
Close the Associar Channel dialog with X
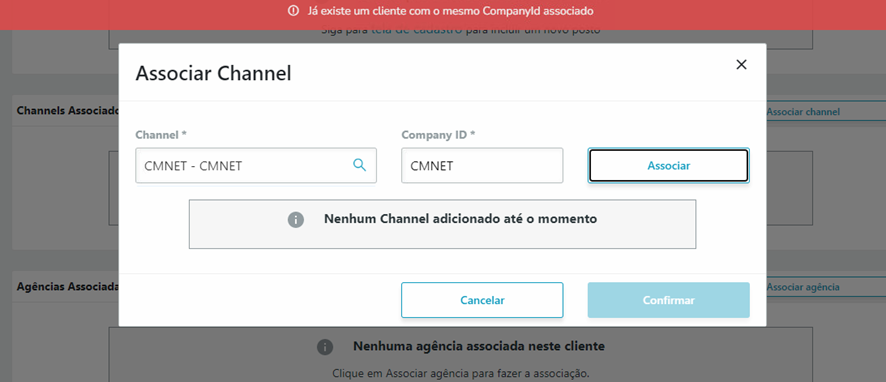pos(741,64)
